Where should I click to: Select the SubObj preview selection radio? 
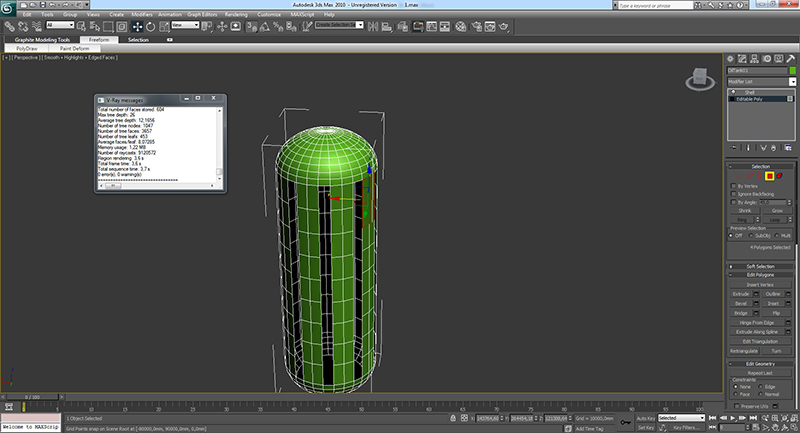tap(751, 236)
